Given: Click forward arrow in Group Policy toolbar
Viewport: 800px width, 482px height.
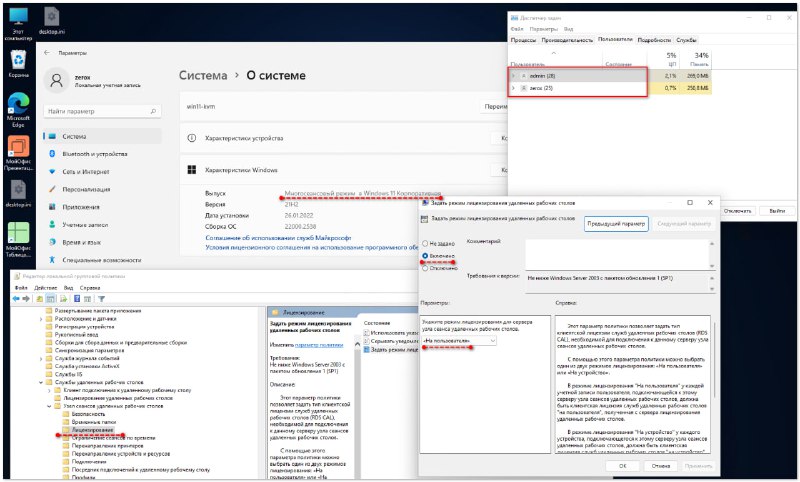Looking at the screenshot, I should coord(26,299).
